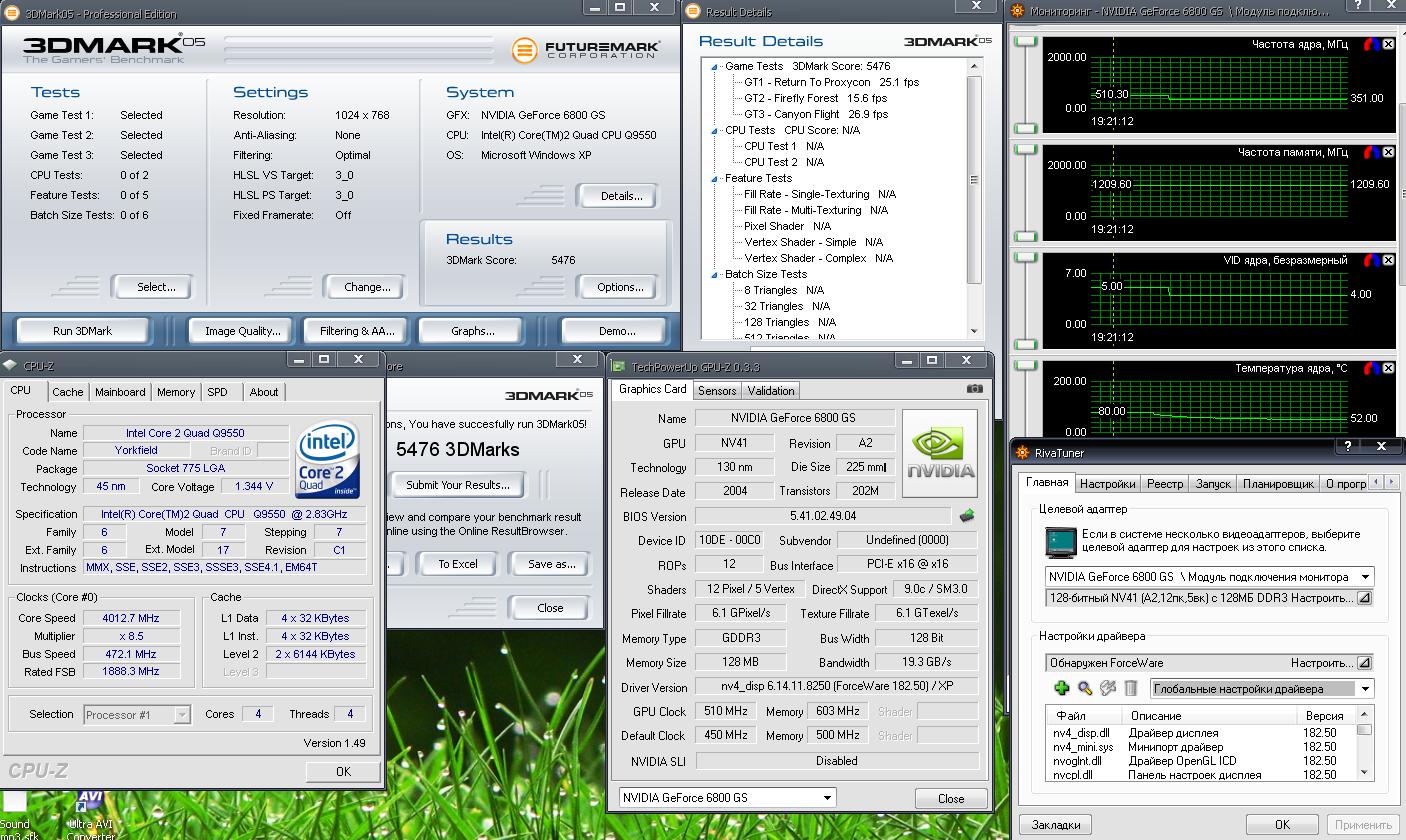Click the Submit Your Results button
Image resolution: width=1406 pixels, height=840 pixels.
click(x=458, y=485)
